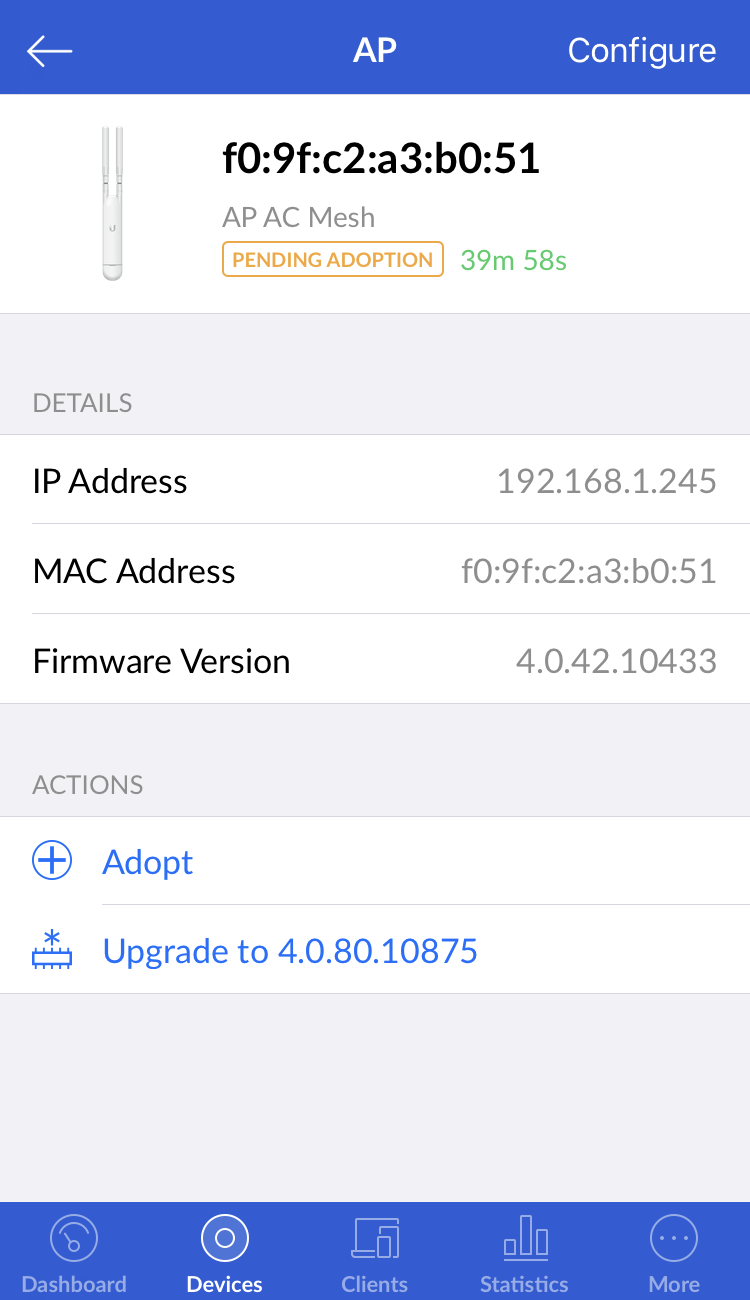The height and width of the screenshot is (1300, 750).
Task: Tap the back arrow to return
Action: 48,49
